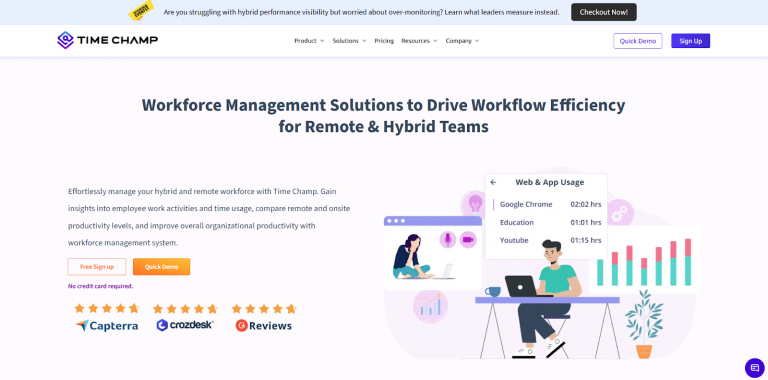Click the 'No credit card required.' text
This screenshot has width=768, height=380.
point(100,286)
